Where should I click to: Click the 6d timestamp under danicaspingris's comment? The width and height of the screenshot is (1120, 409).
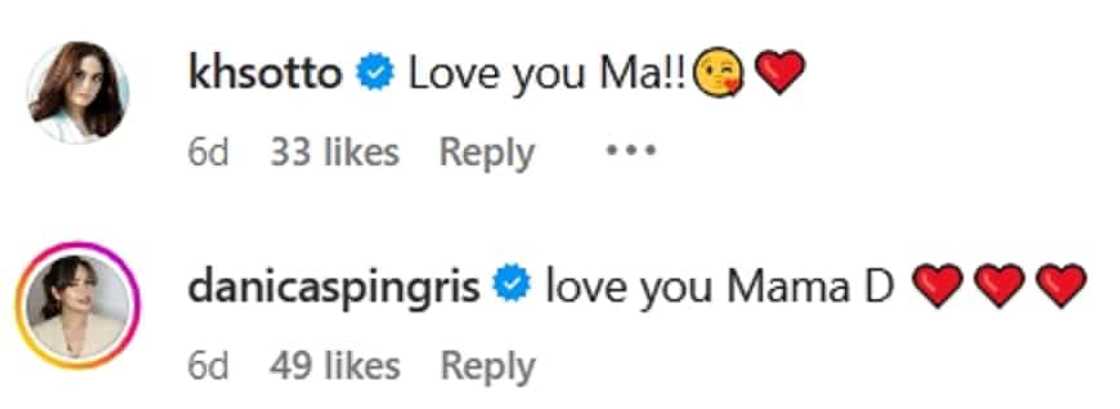(x=208, y=366)
